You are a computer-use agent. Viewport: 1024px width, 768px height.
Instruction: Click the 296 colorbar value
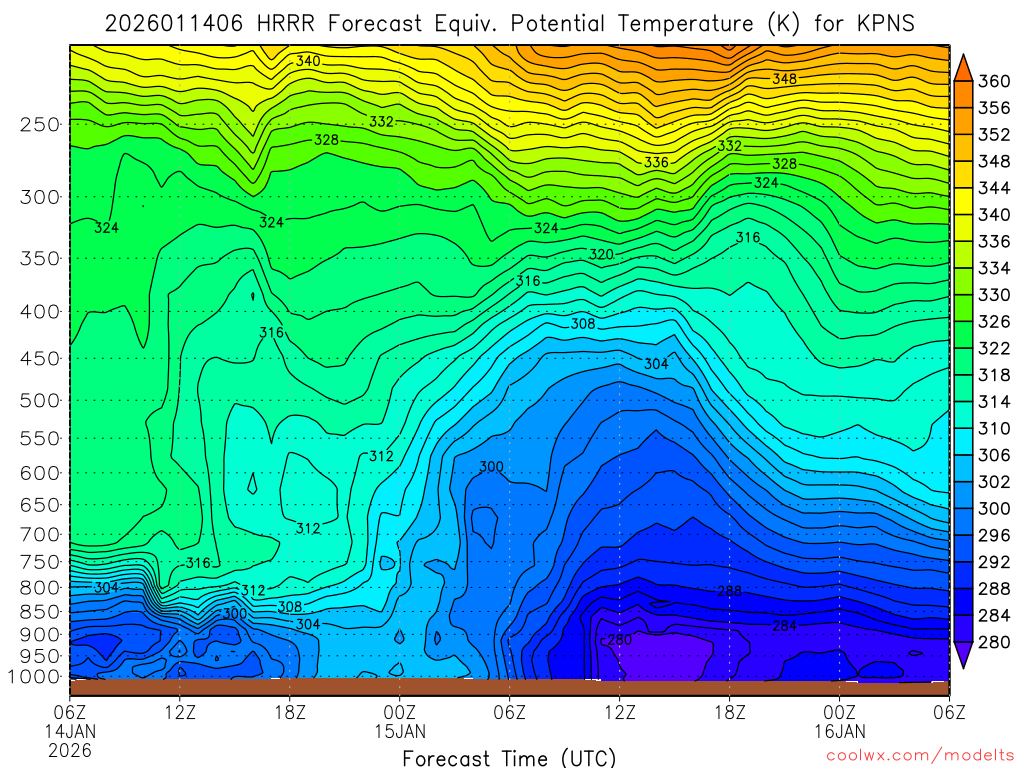[x=994, y=536]
